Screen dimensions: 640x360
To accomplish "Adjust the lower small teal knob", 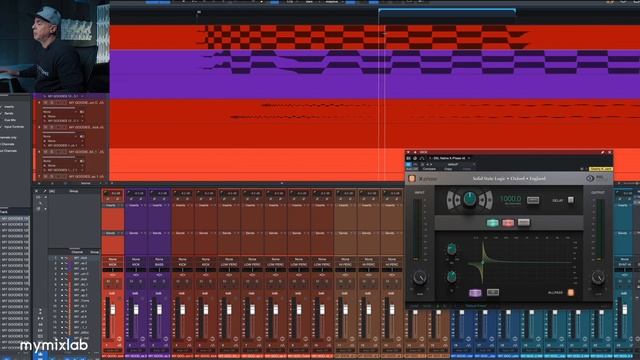I will tap(451, 277).
